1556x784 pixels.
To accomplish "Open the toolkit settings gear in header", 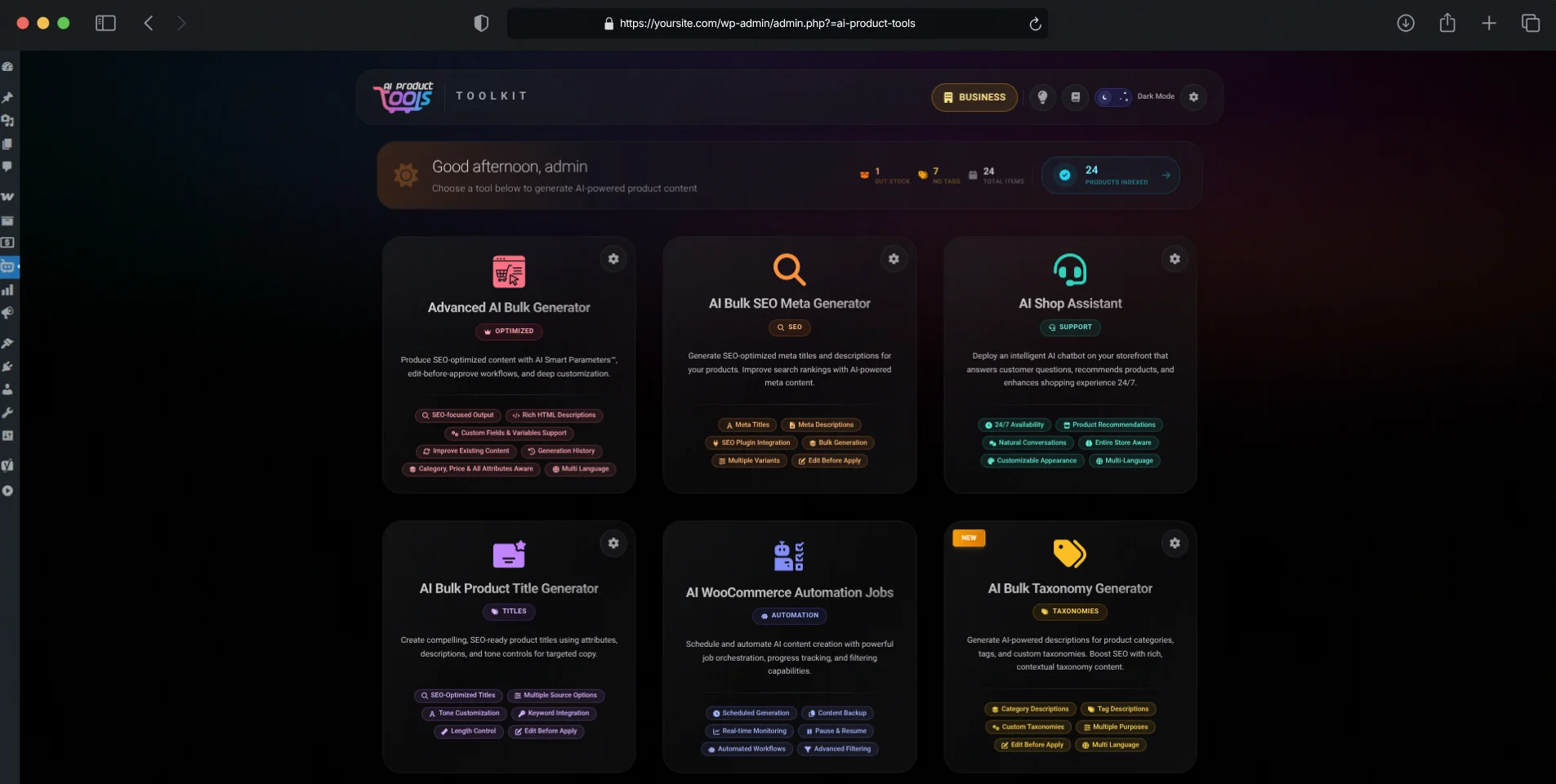I will 1193,97.
